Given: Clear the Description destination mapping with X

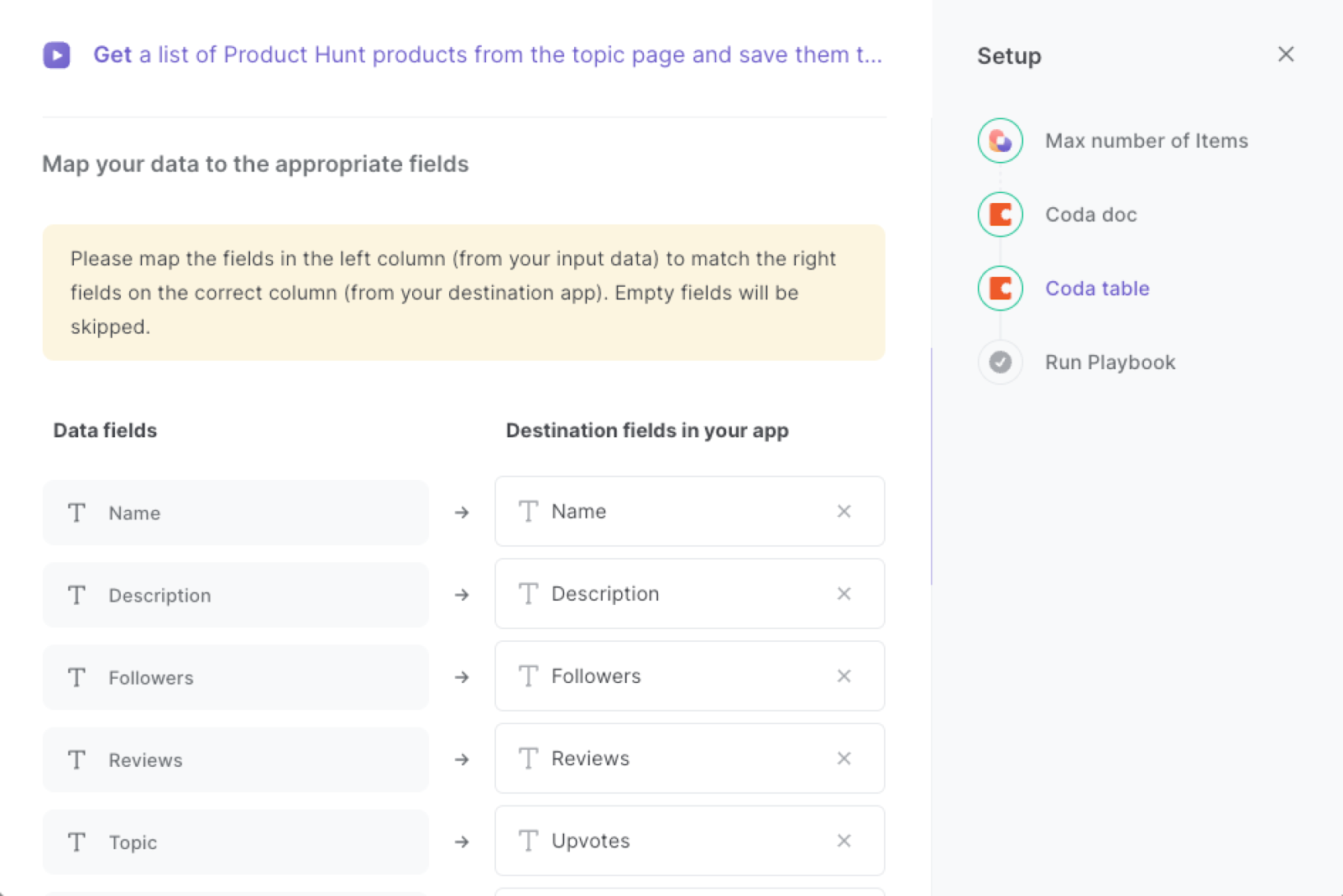Looking at the screenshot, I should [x=844, y=593].
